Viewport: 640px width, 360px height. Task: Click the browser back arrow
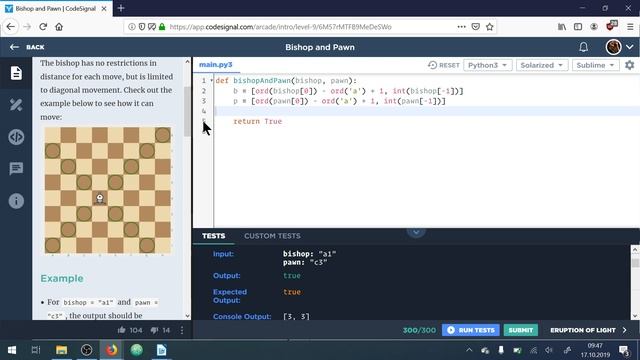(11, 27)
